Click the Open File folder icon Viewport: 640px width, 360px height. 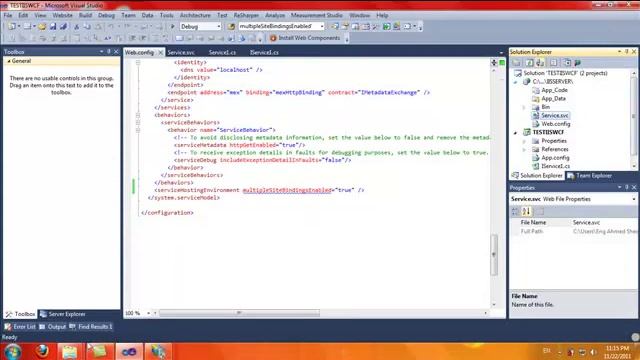tap(42, 27)
